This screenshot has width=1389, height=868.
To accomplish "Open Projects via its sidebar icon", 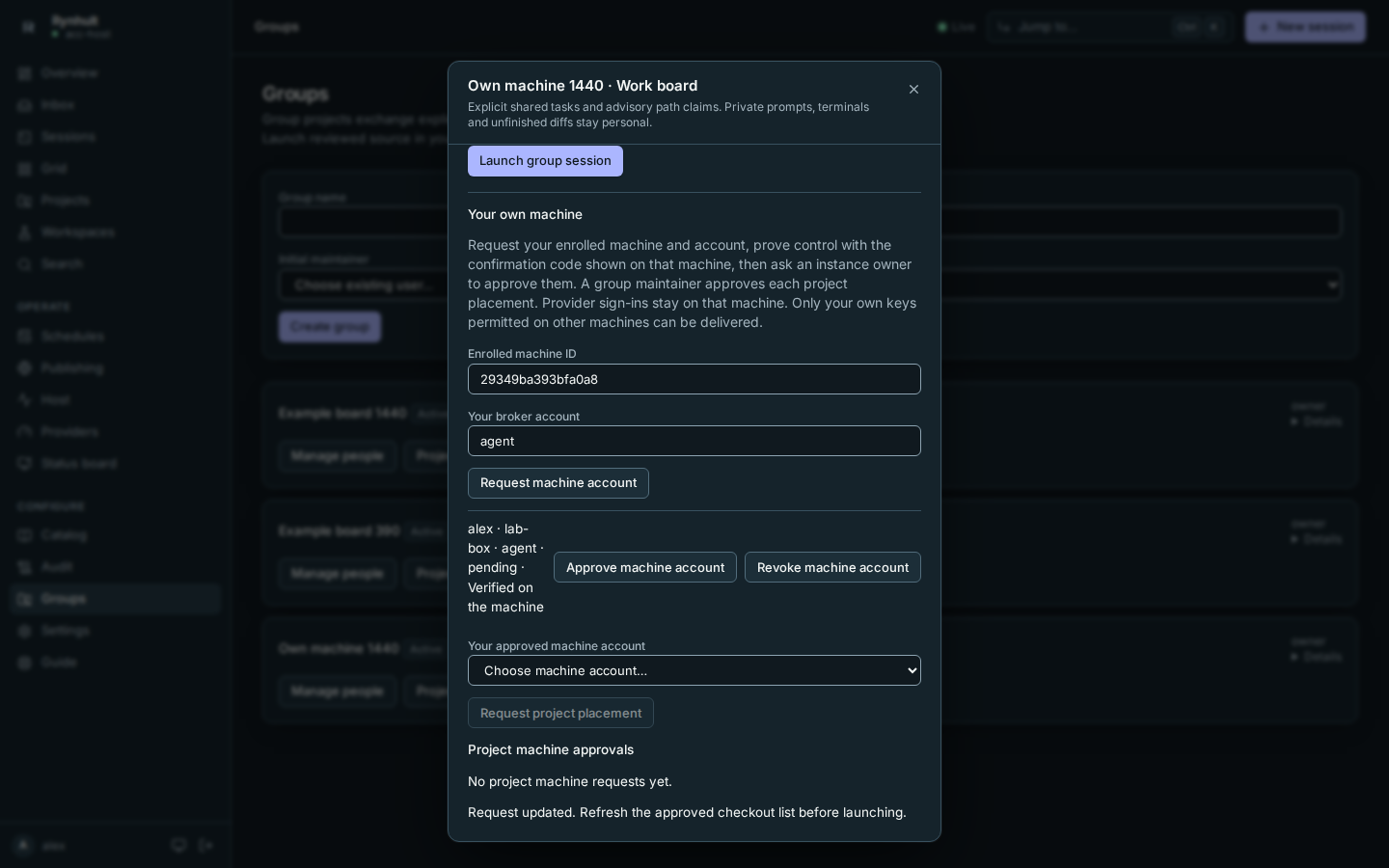I will 25,201.
